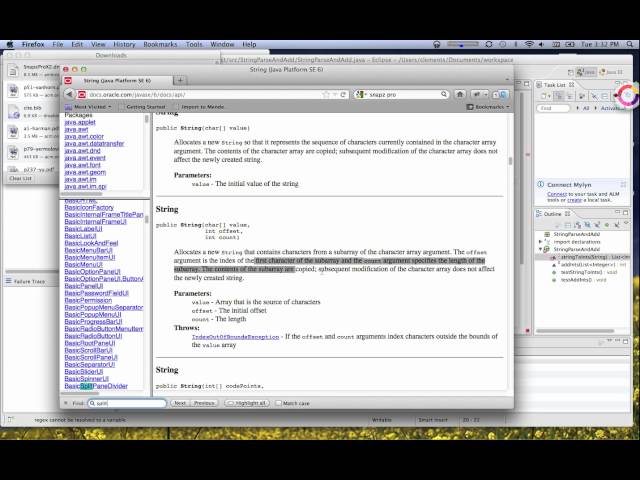Close the Firefox find bar
Image resolution: width=640 pixels, height=480 pixels.
pyautogui.click(x=65, y=403)
